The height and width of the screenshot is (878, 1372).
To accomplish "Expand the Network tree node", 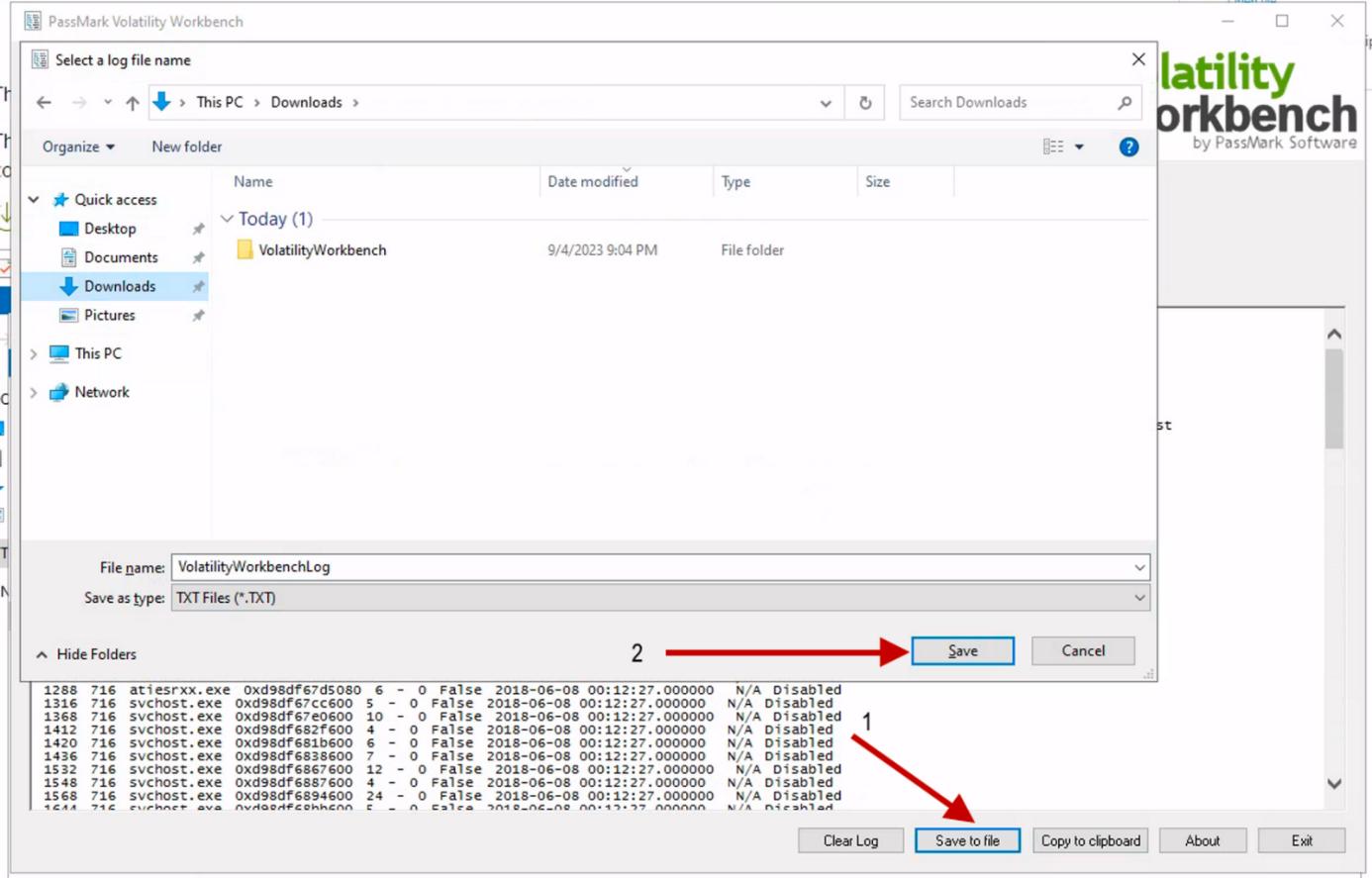I will (34, 392).
